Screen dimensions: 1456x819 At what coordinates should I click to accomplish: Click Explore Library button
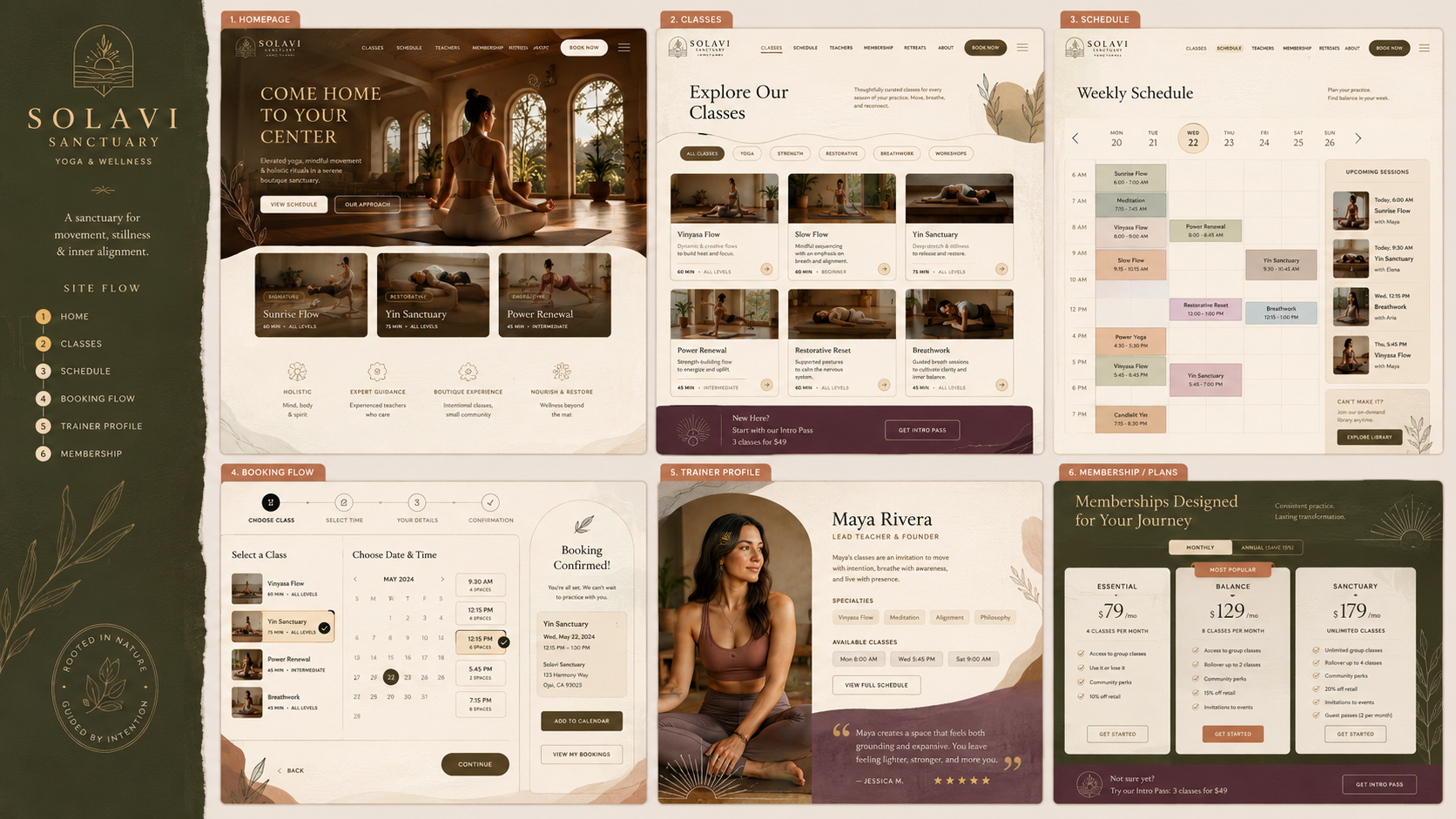pos(1370,437)
